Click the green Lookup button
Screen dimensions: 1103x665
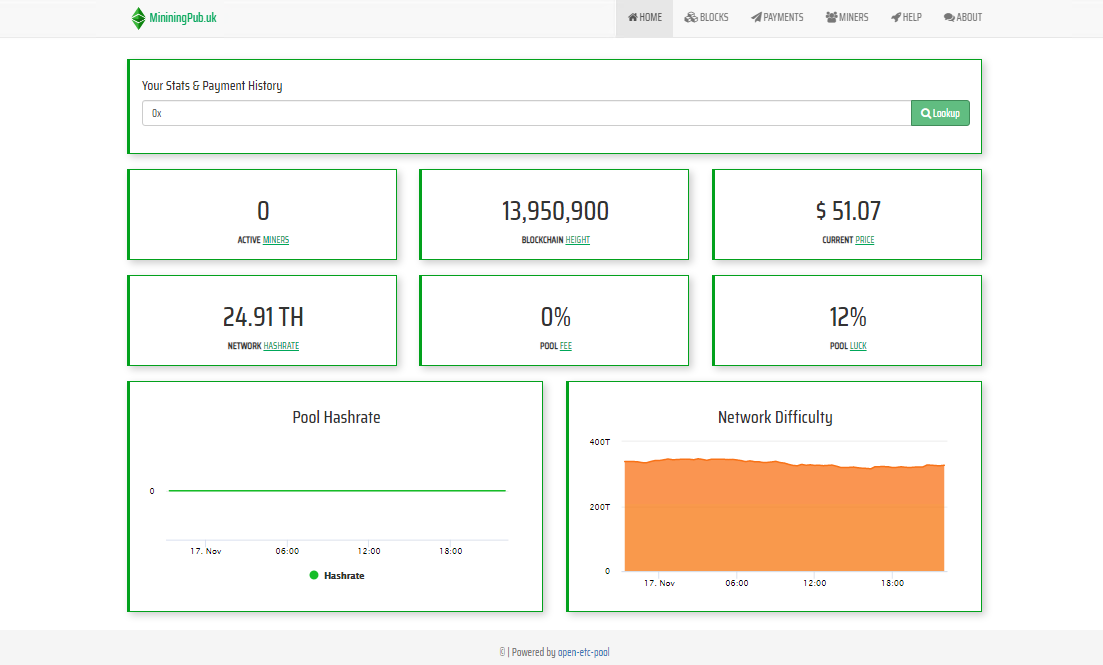pos(941,113)
